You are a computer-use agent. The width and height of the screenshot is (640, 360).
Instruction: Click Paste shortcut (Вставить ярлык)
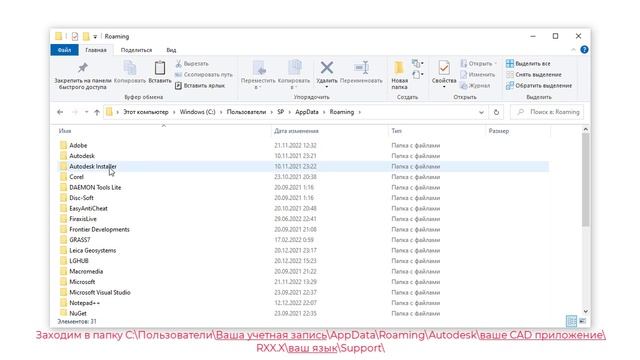(200, 86)
